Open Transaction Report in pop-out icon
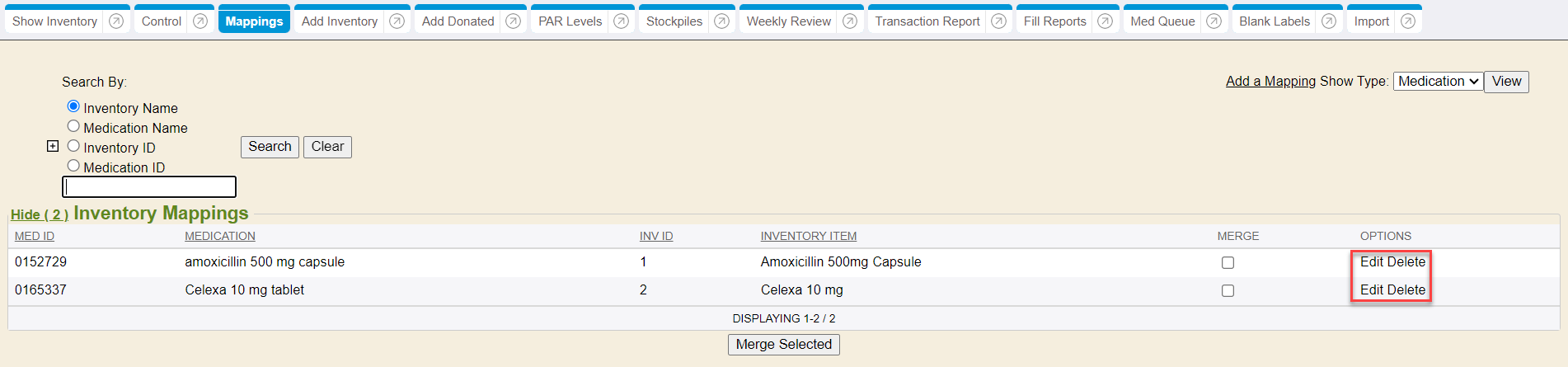The height and width of the screenshot is (367, 1568). [x=998, y=21]
